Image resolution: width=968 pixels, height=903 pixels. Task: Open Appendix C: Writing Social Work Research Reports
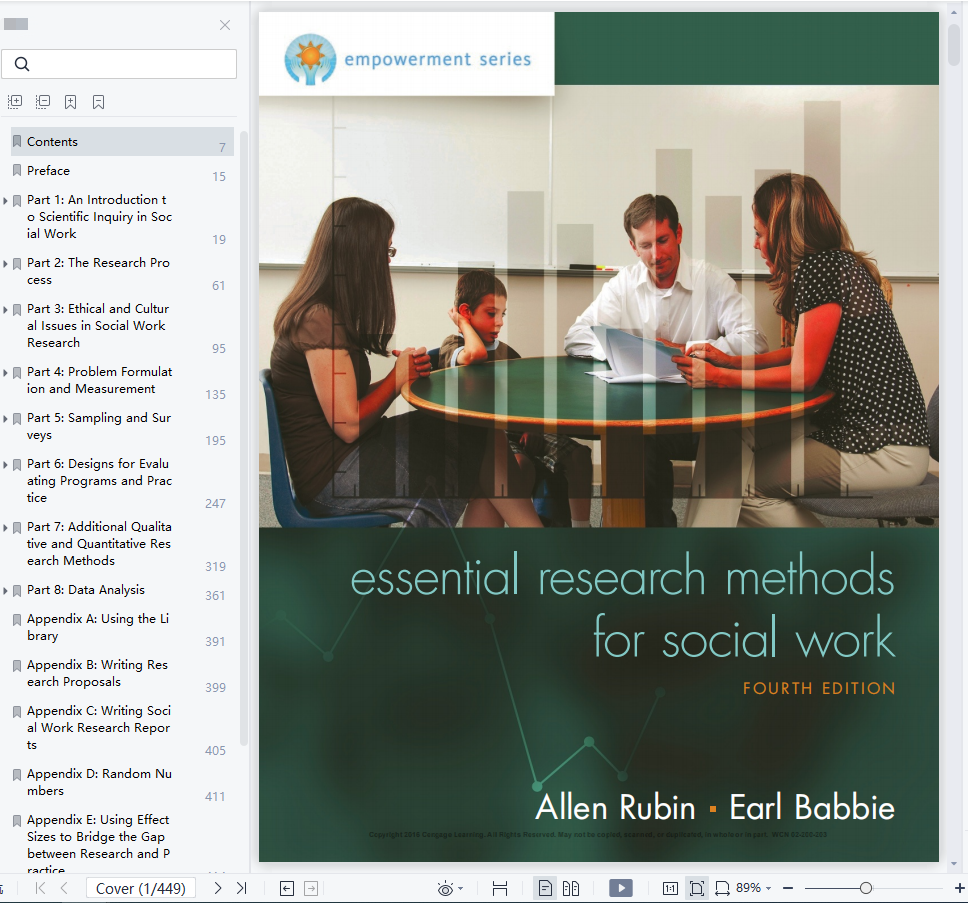(x=99, y=728)
